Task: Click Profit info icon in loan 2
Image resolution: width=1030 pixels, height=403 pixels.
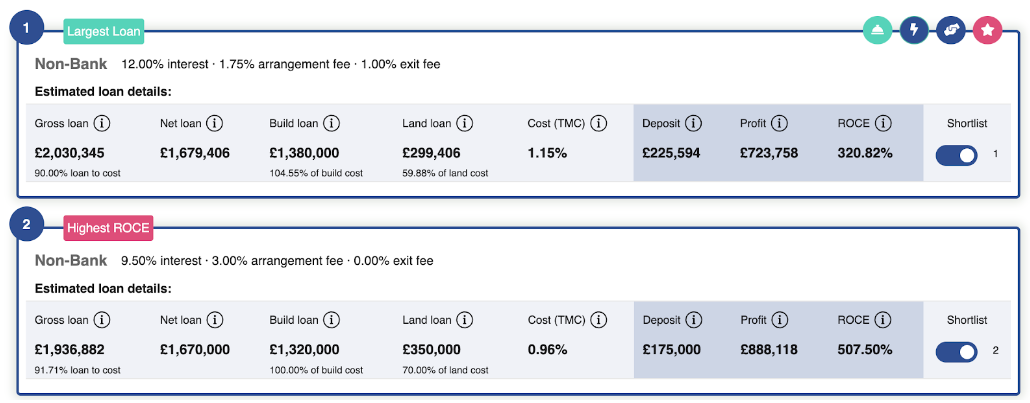Action: (x=780, y=320)
